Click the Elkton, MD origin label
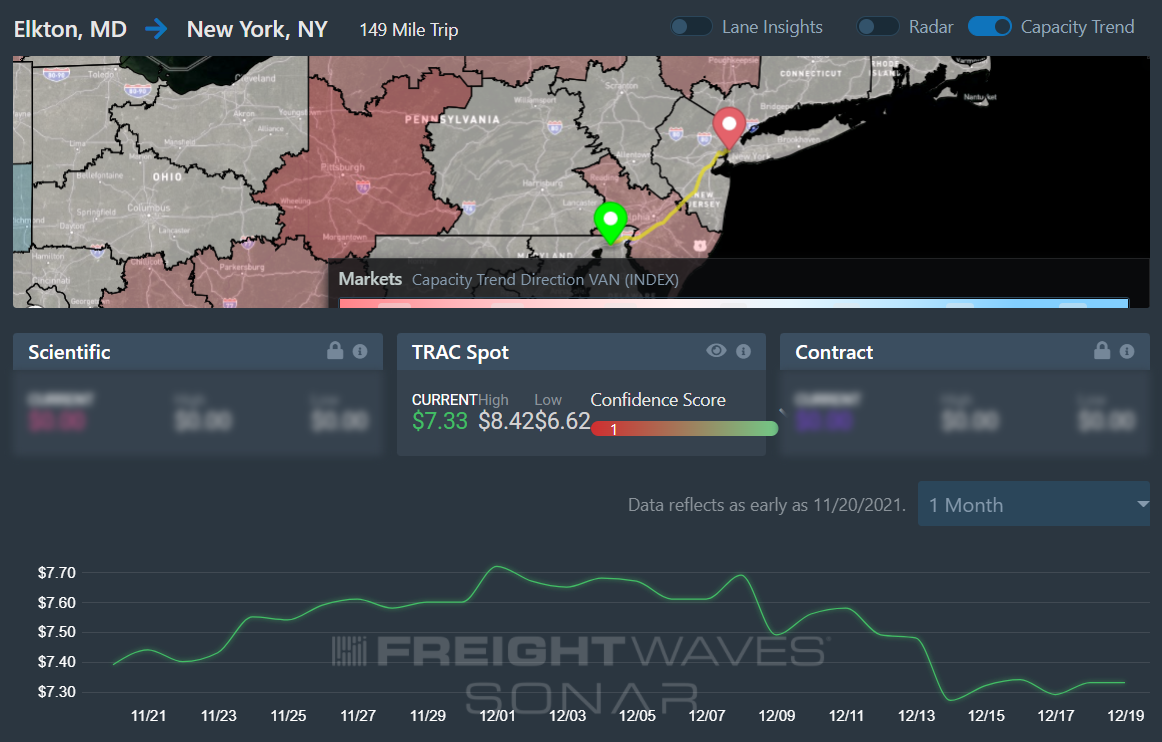Image resolution: width=1162 pixels, height=742 pixels. pos(70,30)
